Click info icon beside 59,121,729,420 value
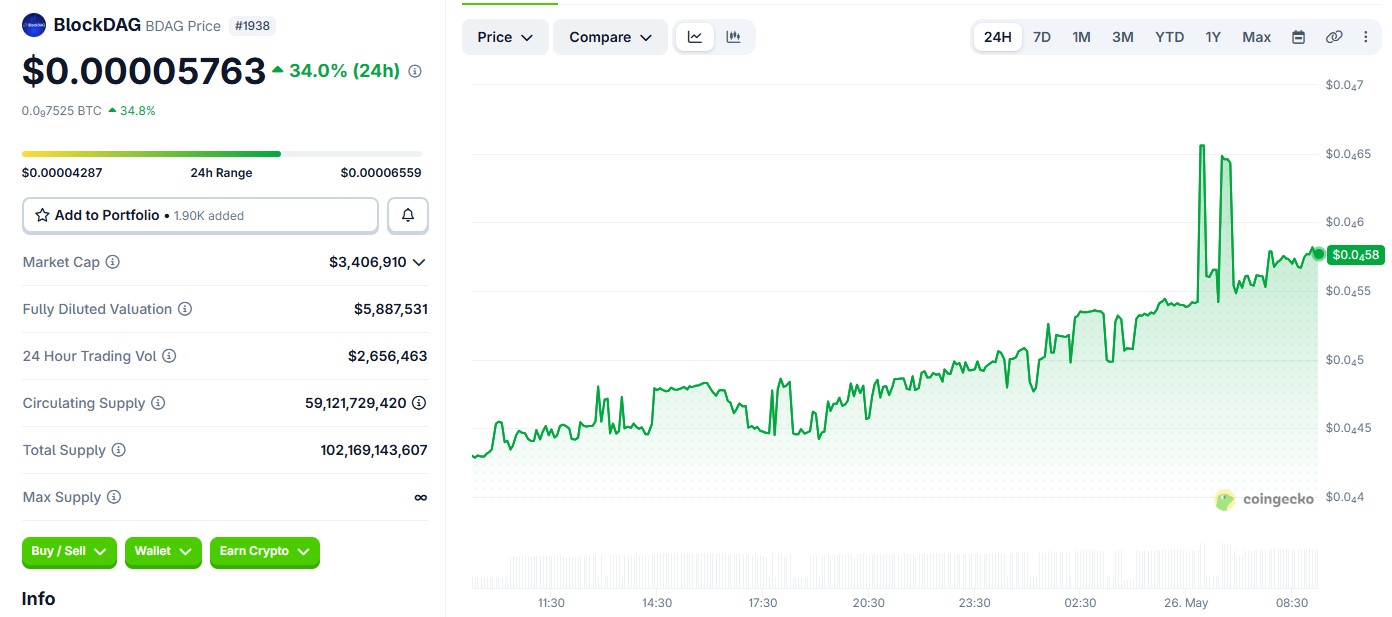The image size is (1392, 617). tap(419, 403)
